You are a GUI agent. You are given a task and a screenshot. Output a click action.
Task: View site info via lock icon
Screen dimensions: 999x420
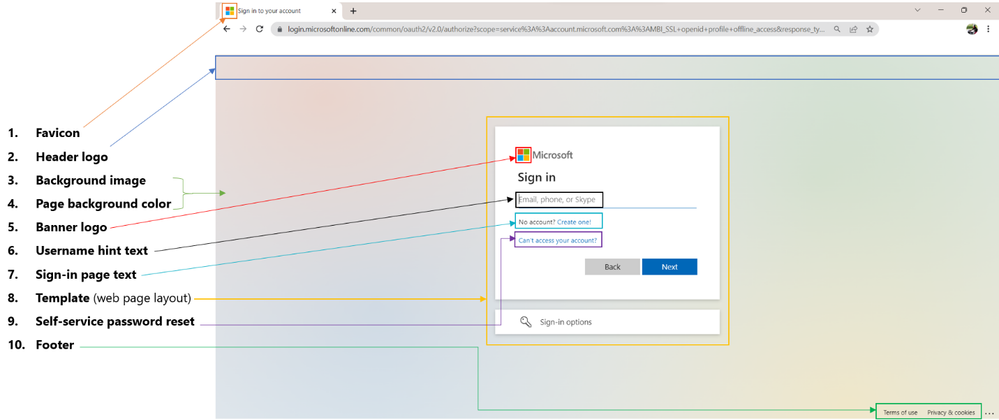(x=279, y=29)
